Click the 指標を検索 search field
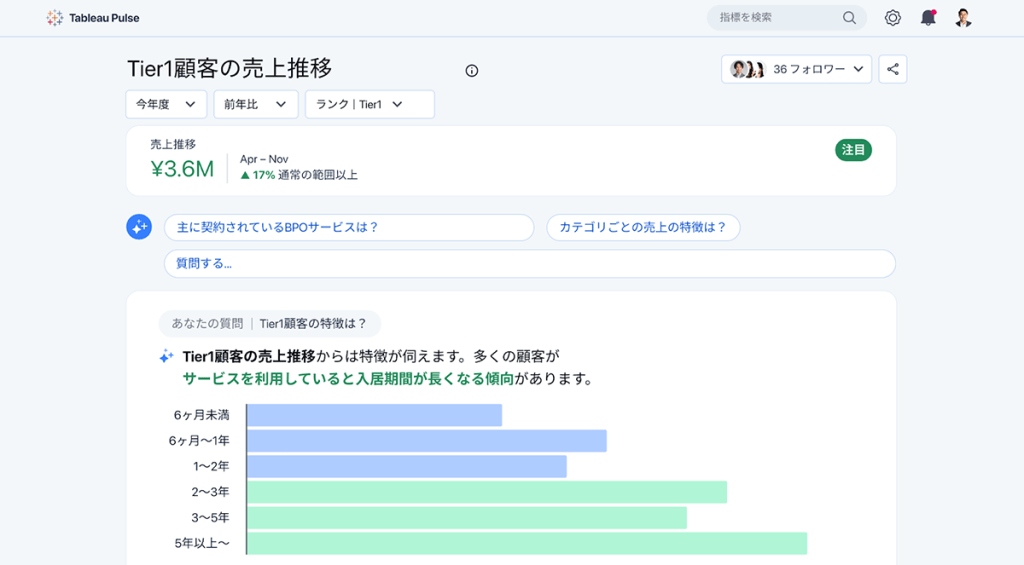Viewport: 1024px width, 565px height. (x=775, y=18)
